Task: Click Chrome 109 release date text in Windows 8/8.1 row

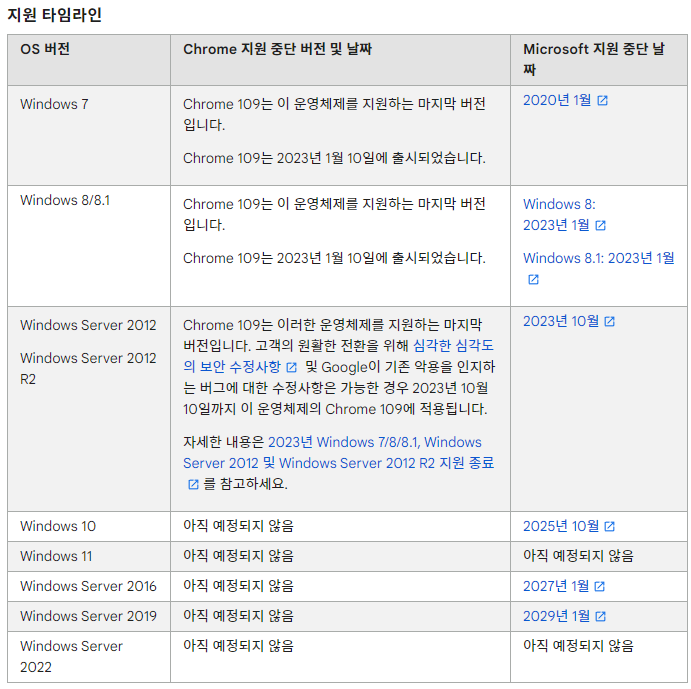Action: 334,258
